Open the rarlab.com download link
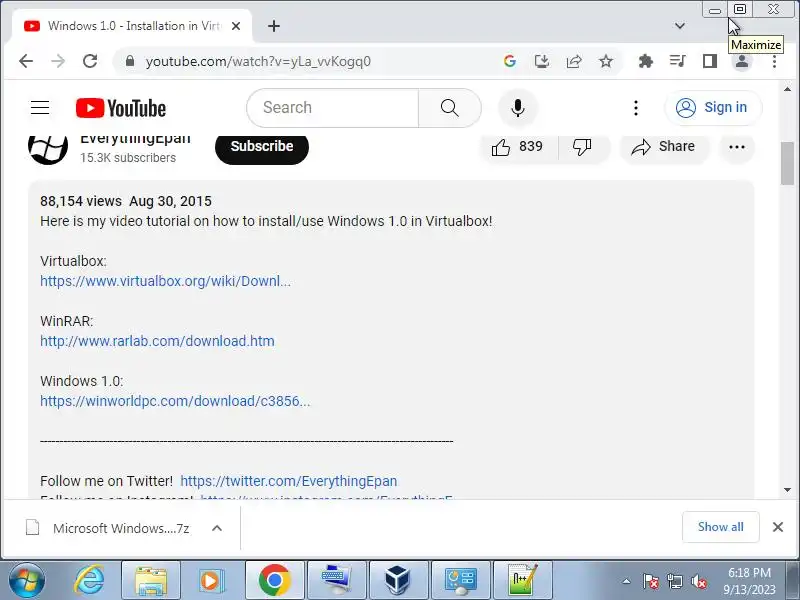This screenshot has width=800, height=600. pos(157,341)
